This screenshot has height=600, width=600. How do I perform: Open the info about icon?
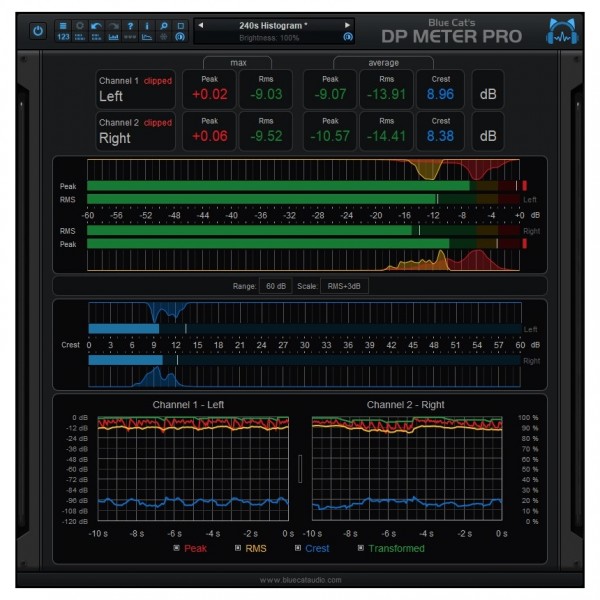(x=147, y=25)
